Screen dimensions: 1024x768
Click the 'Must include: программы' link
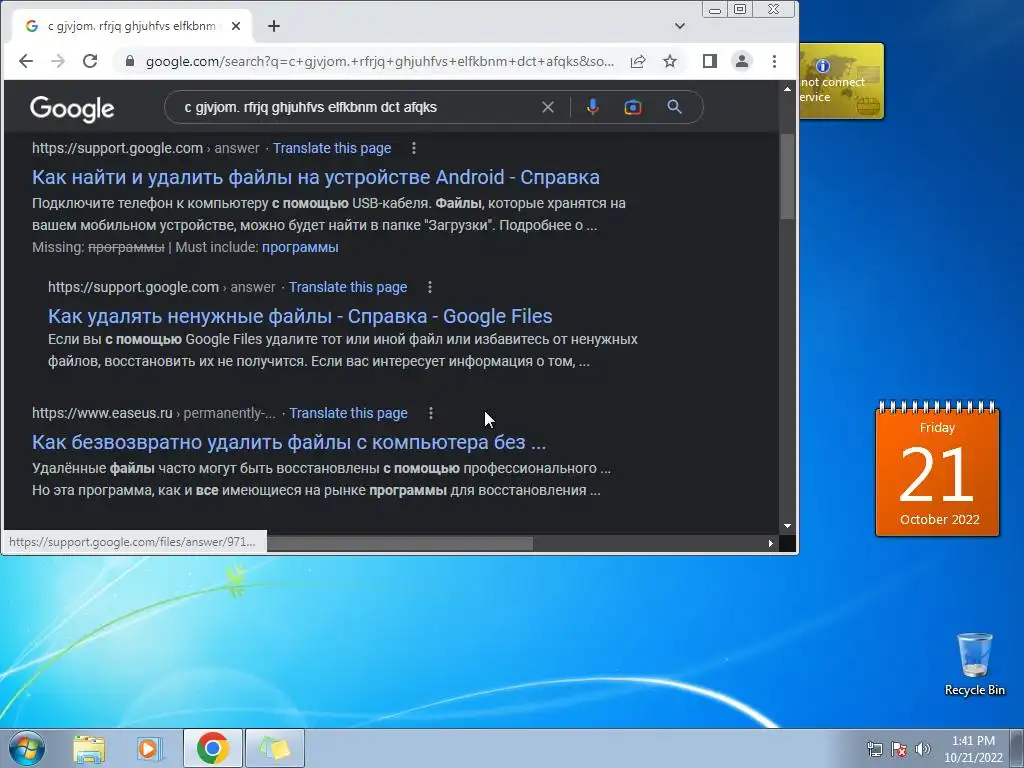300,248
